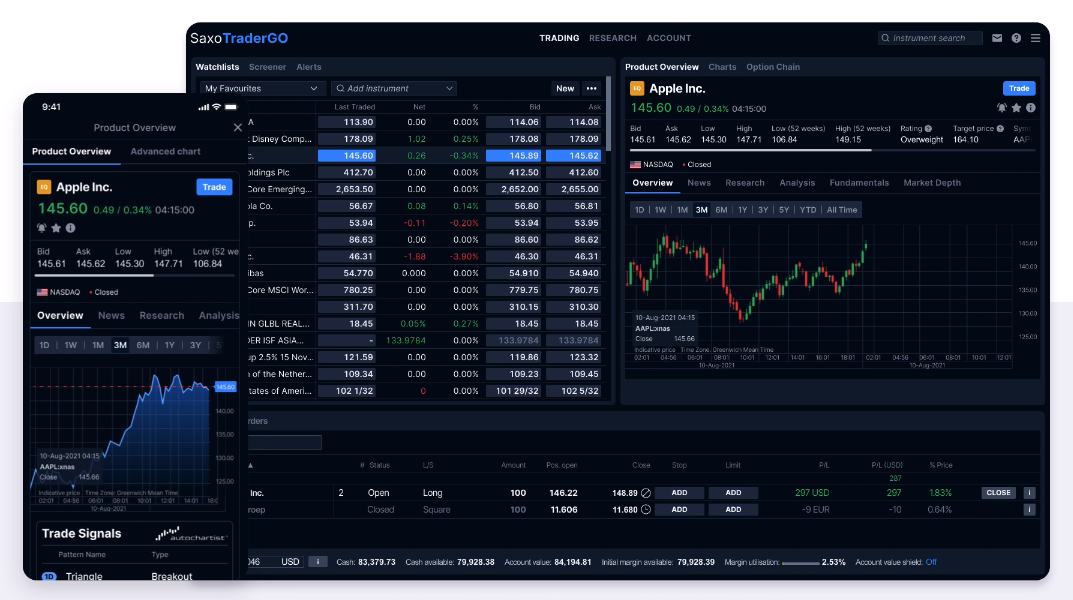
Task: Open info icon beside star in desktop overview
Action: tap(1030, 108)
